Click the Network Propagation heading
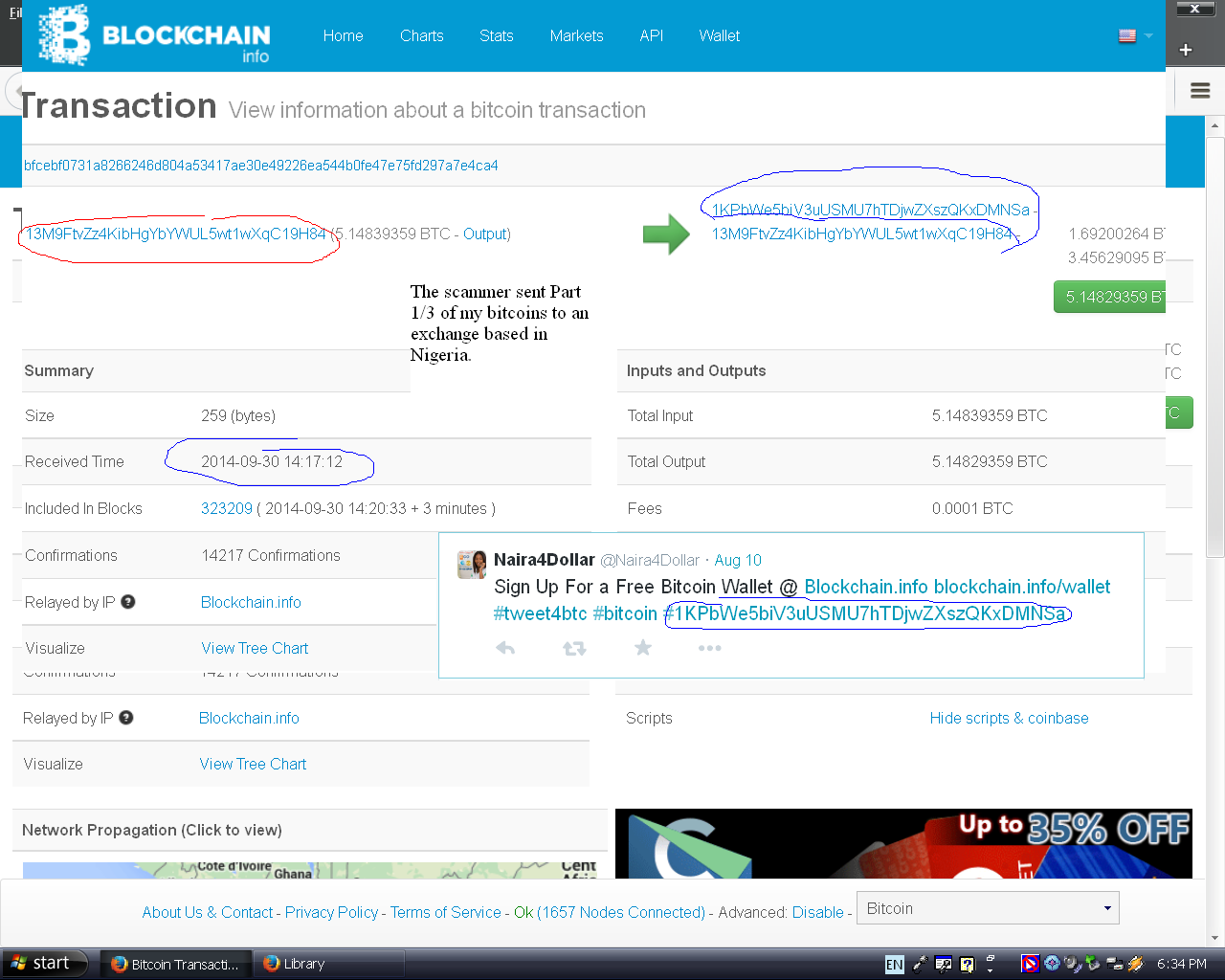1225x980 pixels. click(x=152, y=830)
